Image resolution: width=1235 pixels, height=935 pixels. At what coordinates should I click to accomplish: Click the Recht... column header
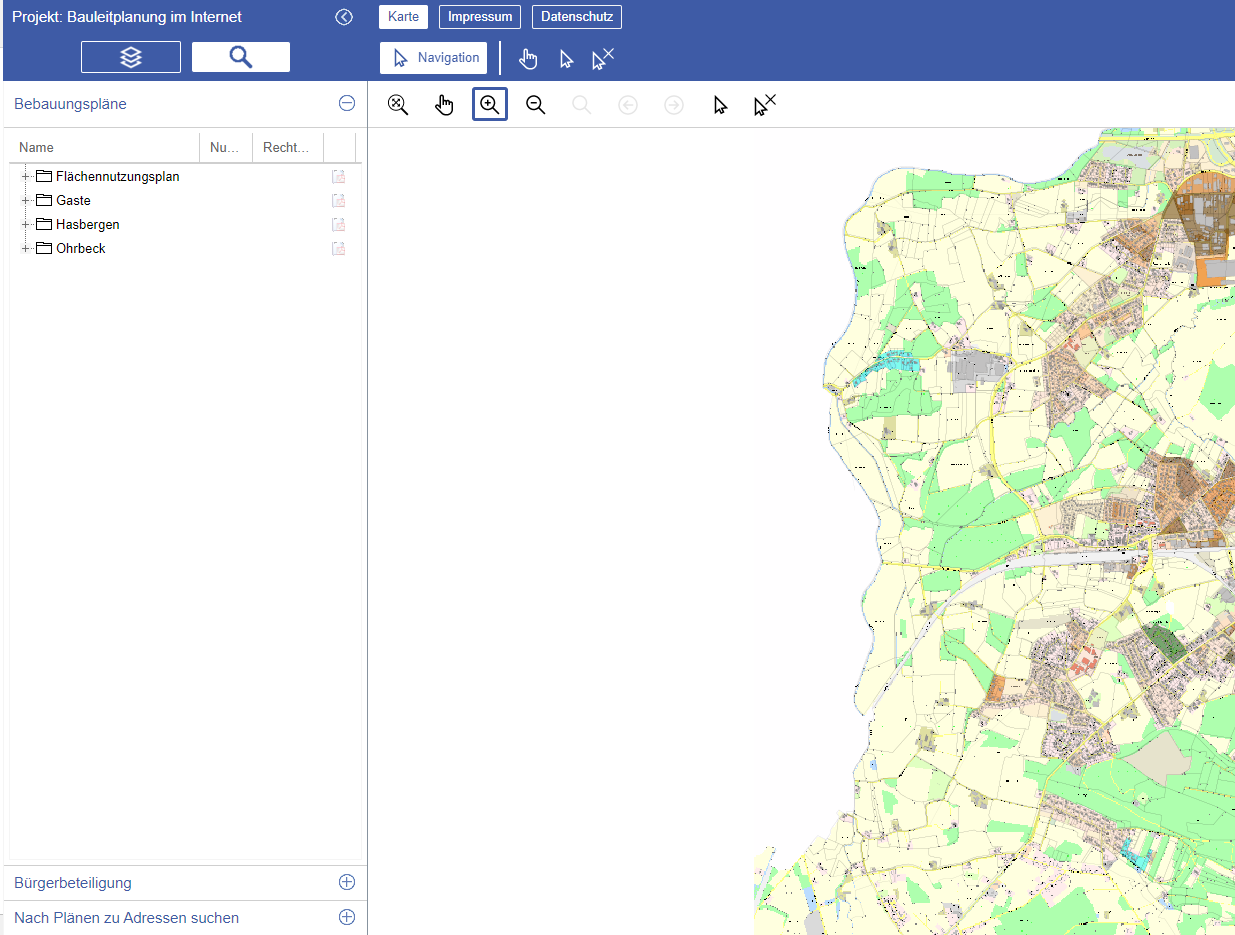pos(287,147)
